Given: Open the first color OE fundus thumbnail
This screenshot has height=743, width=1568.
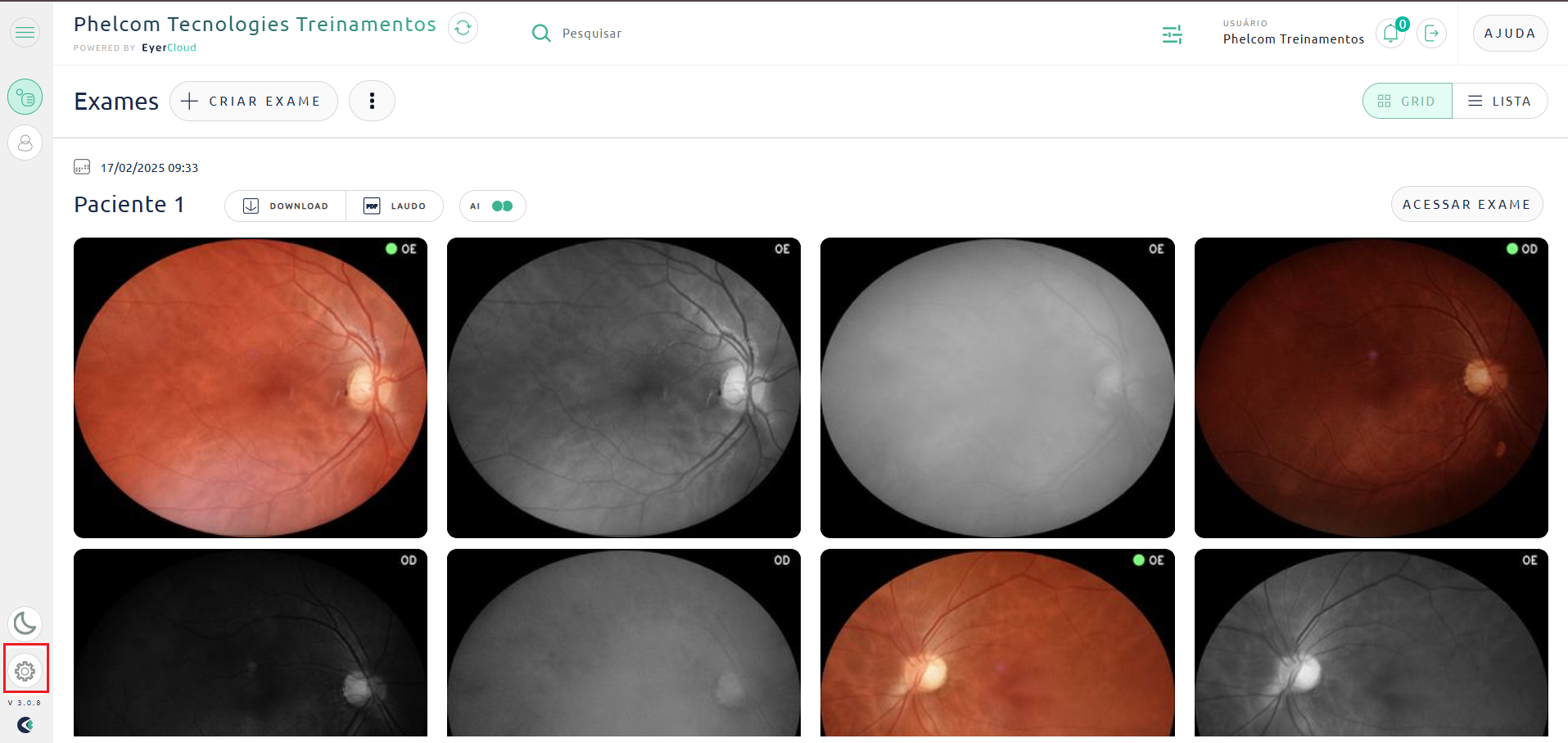Looking at the screenshot, I should point(251,387).
